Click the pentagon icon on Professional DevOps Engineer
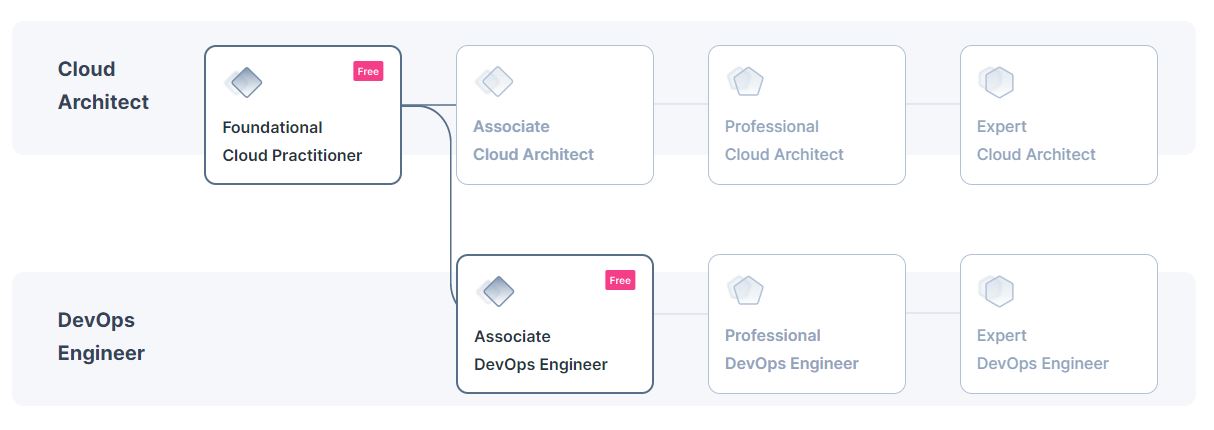1214x430 pixels. pos(746,291)
